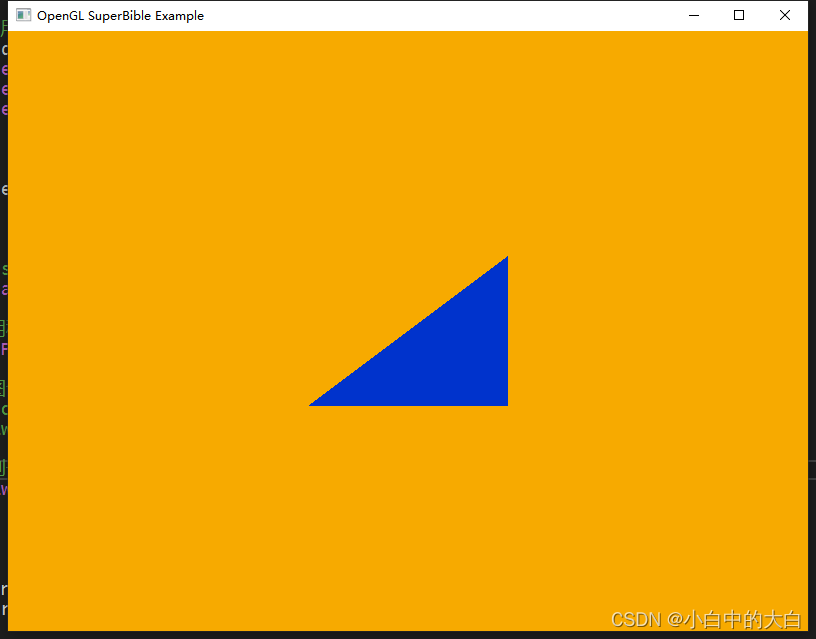This screenshot has height=639, width=816.
Task: Click the OpenGL SuperBible Example window icon
Action: (23, 15)
